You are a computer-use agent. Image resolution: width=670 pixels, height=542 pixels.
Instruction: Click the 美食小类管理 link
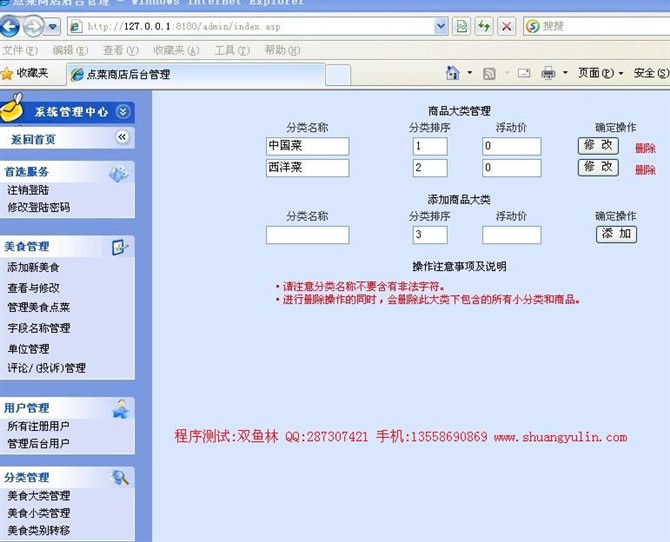point(39,513)
